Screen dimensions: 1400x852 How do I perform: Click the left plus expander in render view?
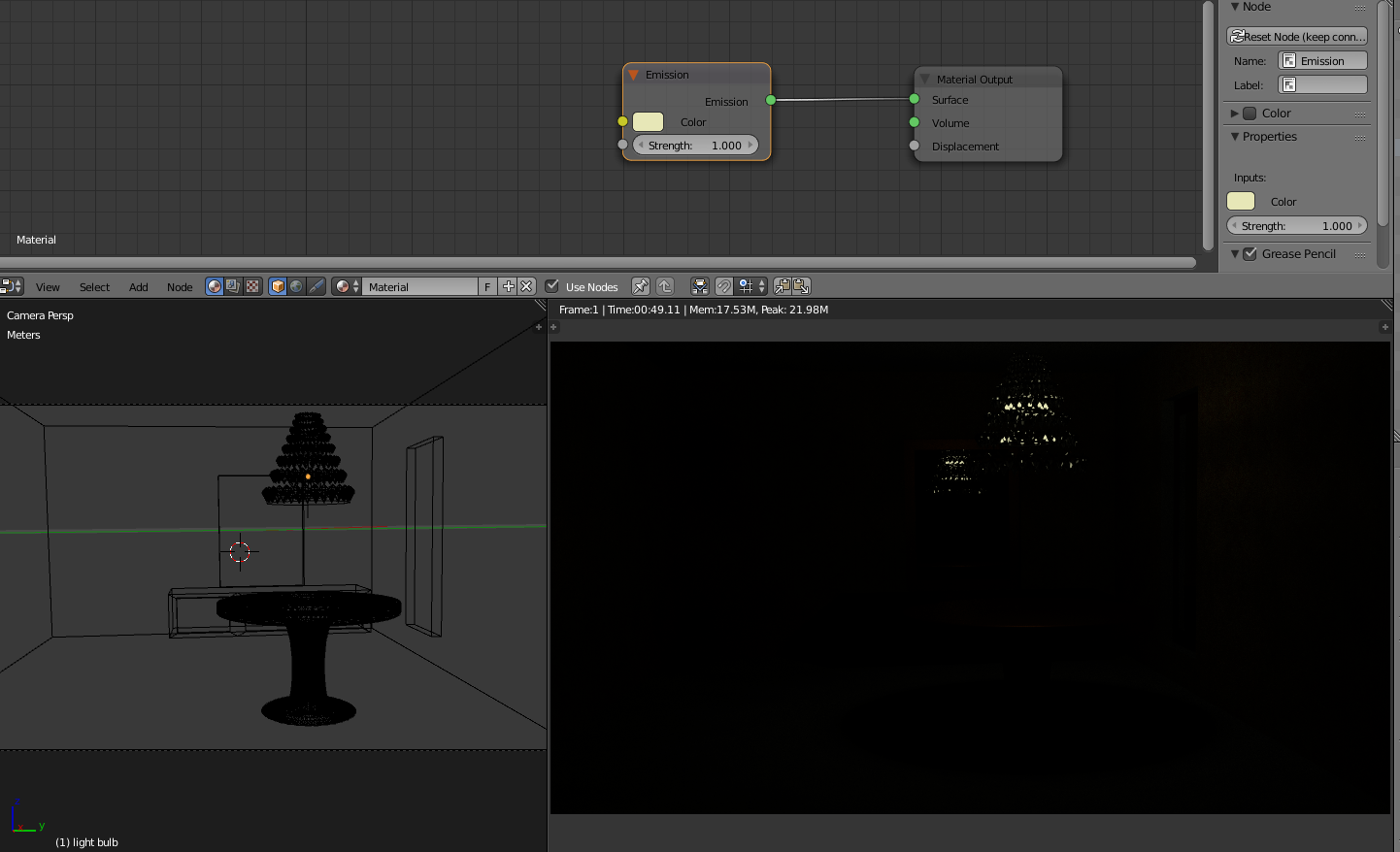tap(554, 327)
